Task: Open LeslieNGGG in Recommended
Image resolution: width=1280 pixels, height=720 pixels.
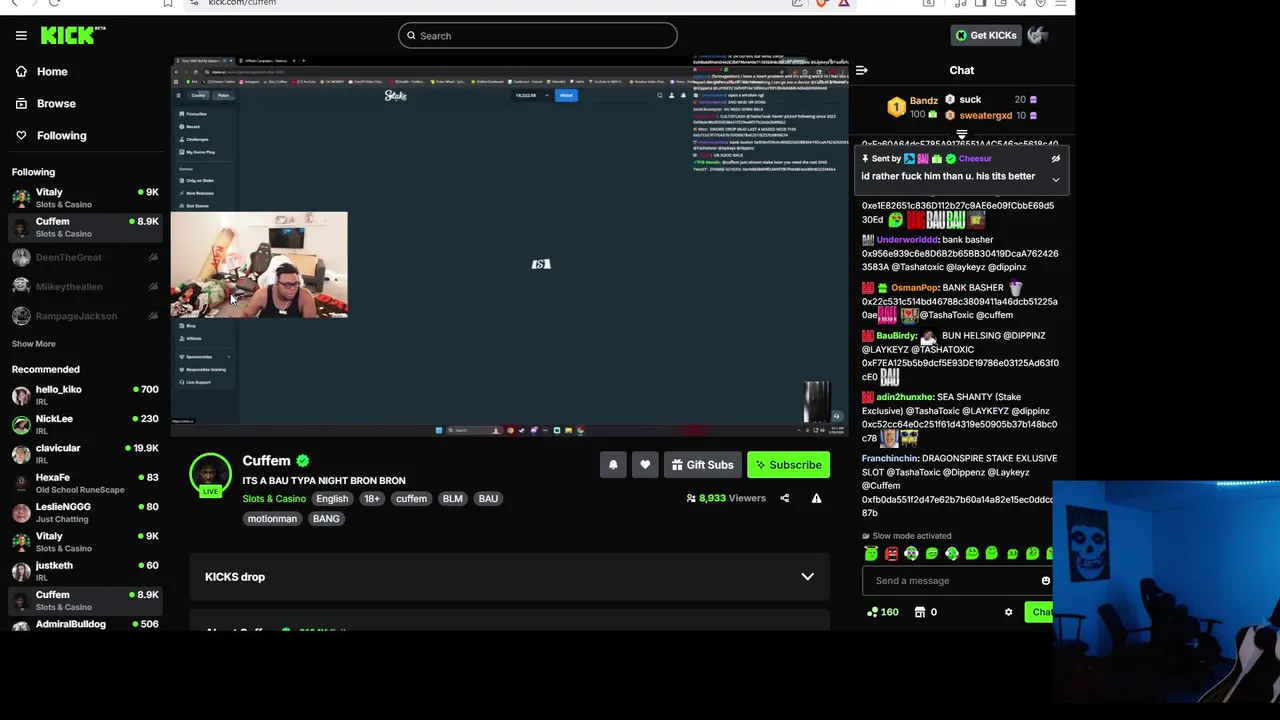Action: (85, 512)
